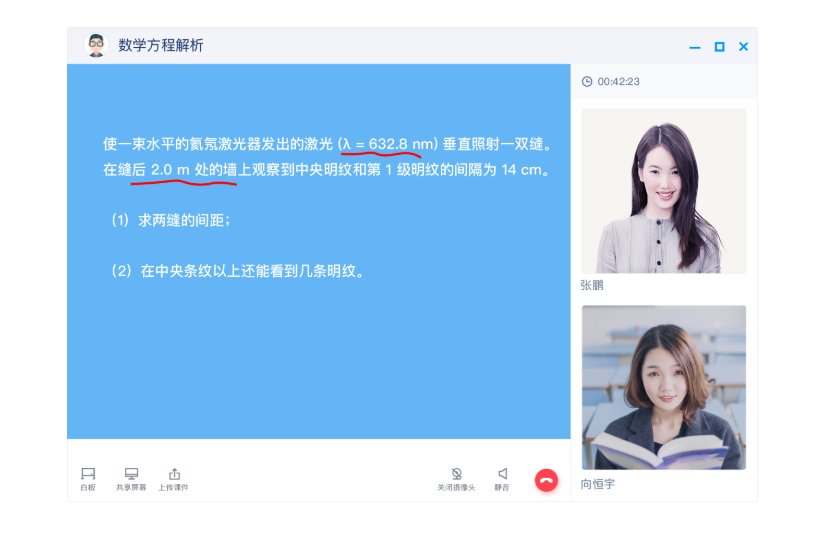Click the 张鹏 name label
This screenshot has width=814, height=534.
(592, 285)
